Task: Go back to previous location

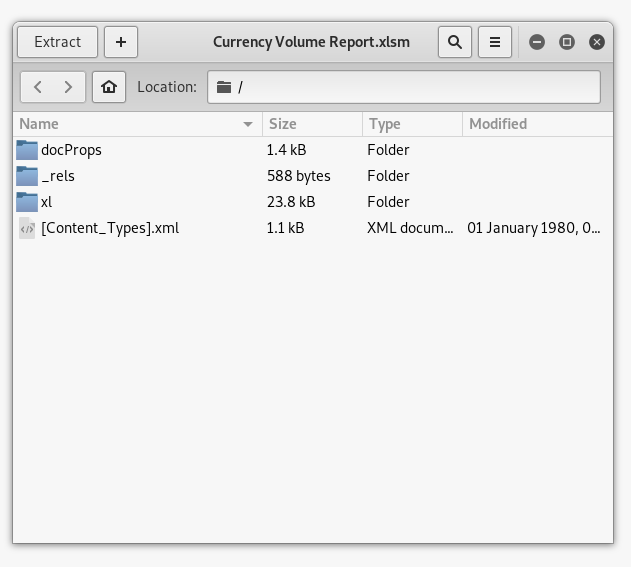Action: 38,87
